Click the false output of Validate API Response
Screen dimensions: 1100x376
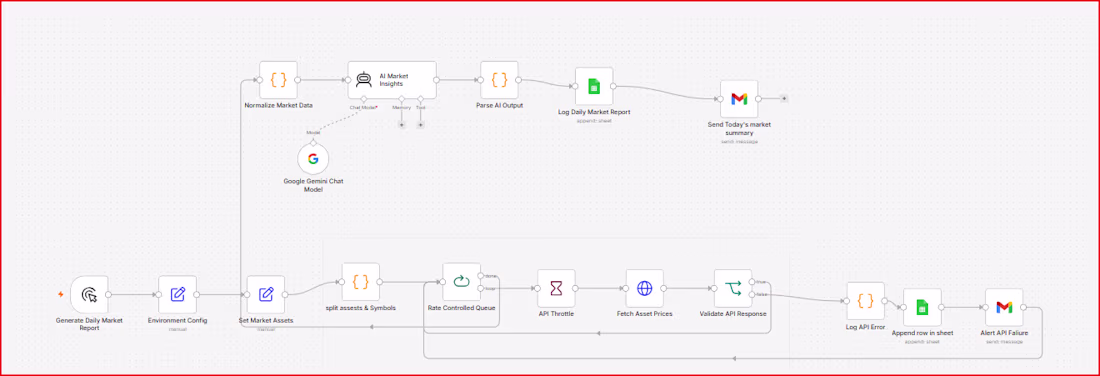pos(752,295)
